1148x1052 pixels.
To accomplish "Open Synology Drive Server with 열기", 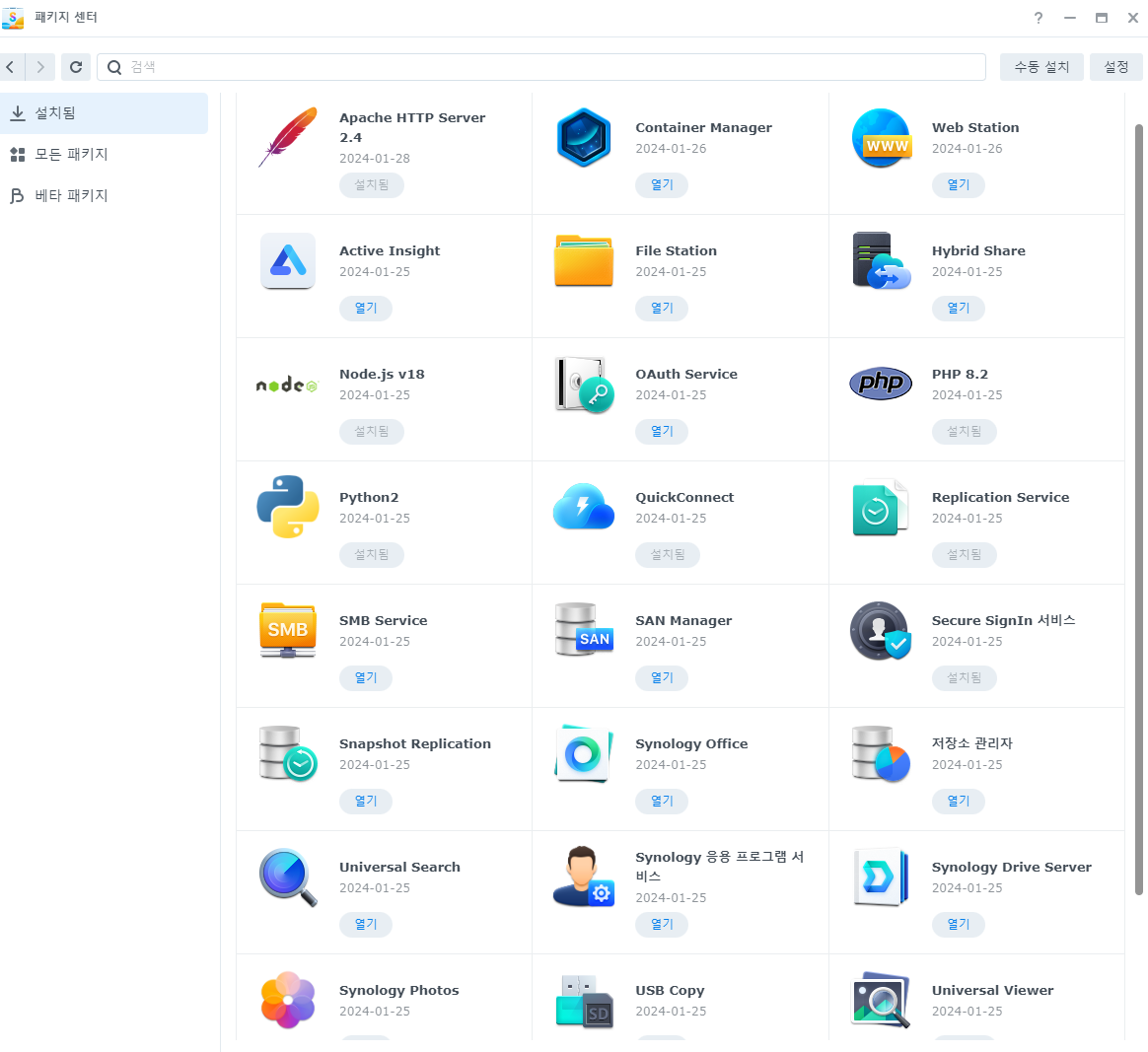I will (x=959, y=925).
